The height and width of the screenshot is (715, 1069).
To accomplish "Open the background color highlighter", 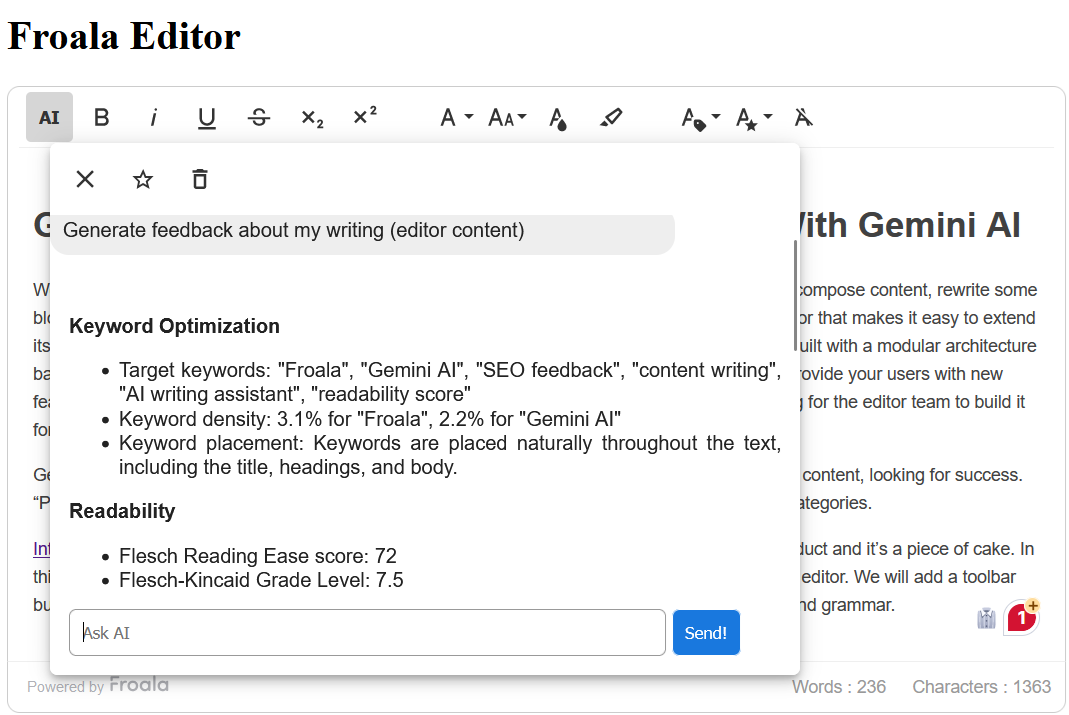I will [x=611, y=117].
